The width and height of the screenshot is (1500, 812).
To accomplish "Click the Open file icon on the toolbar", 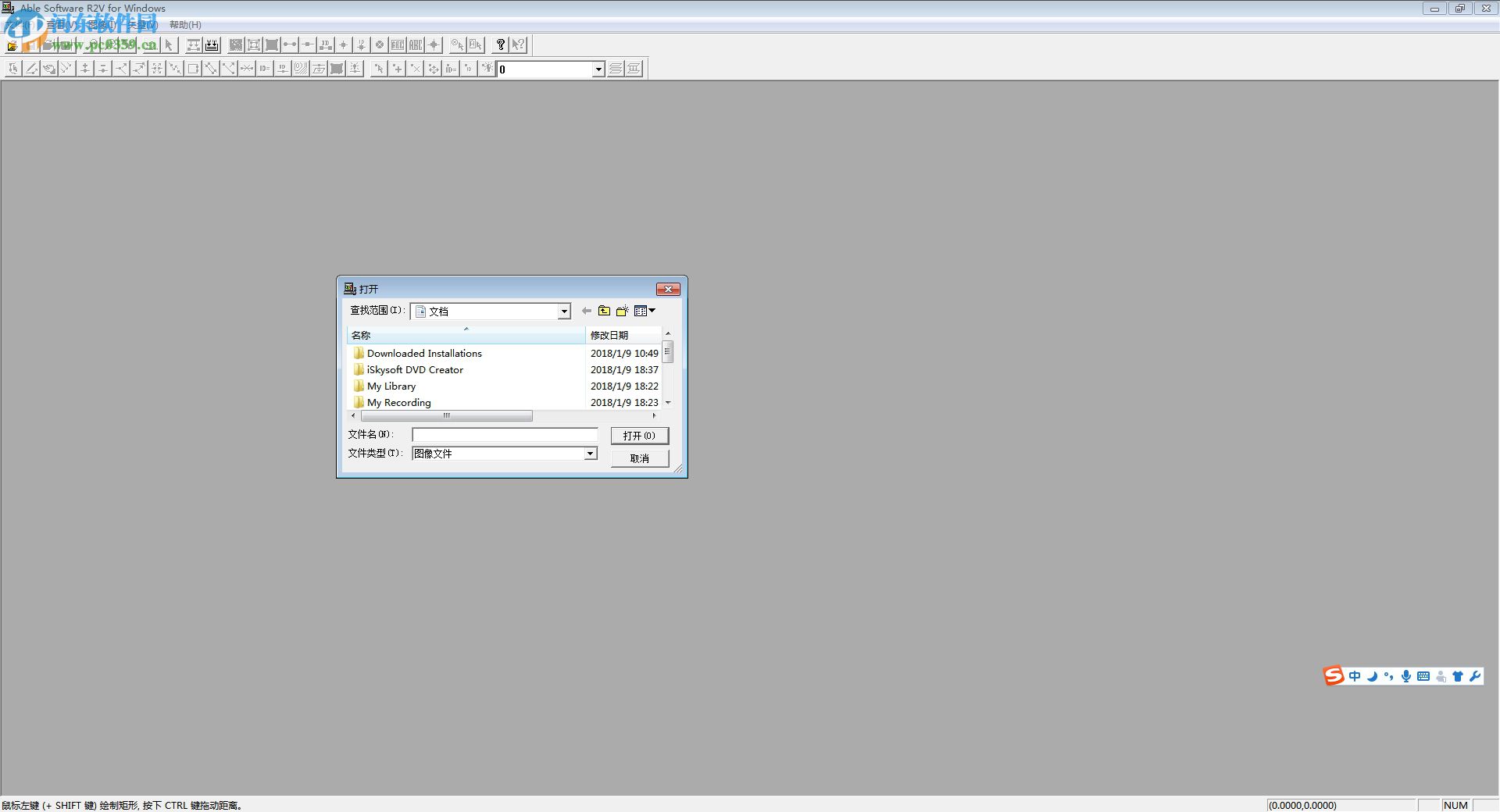I will pos(12,45).
